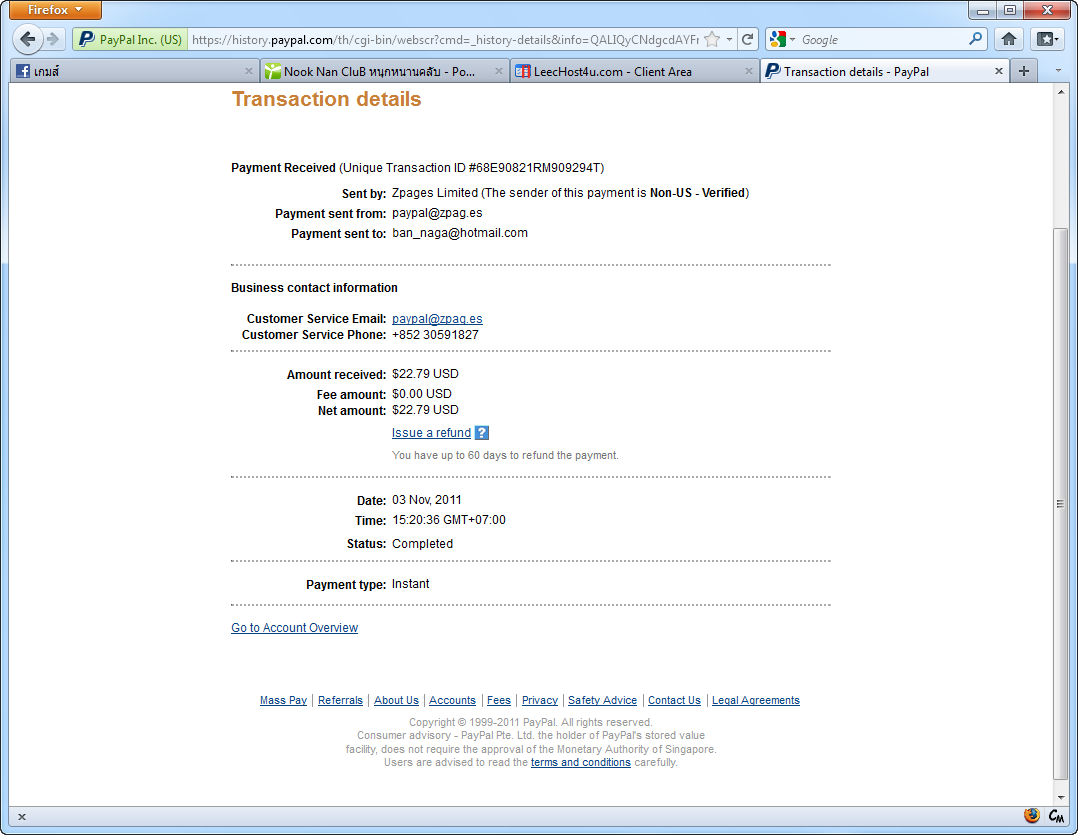Viewport: 1078px width, 835px height.
Task: Open a new tab with plus button
Action: 1024,71
